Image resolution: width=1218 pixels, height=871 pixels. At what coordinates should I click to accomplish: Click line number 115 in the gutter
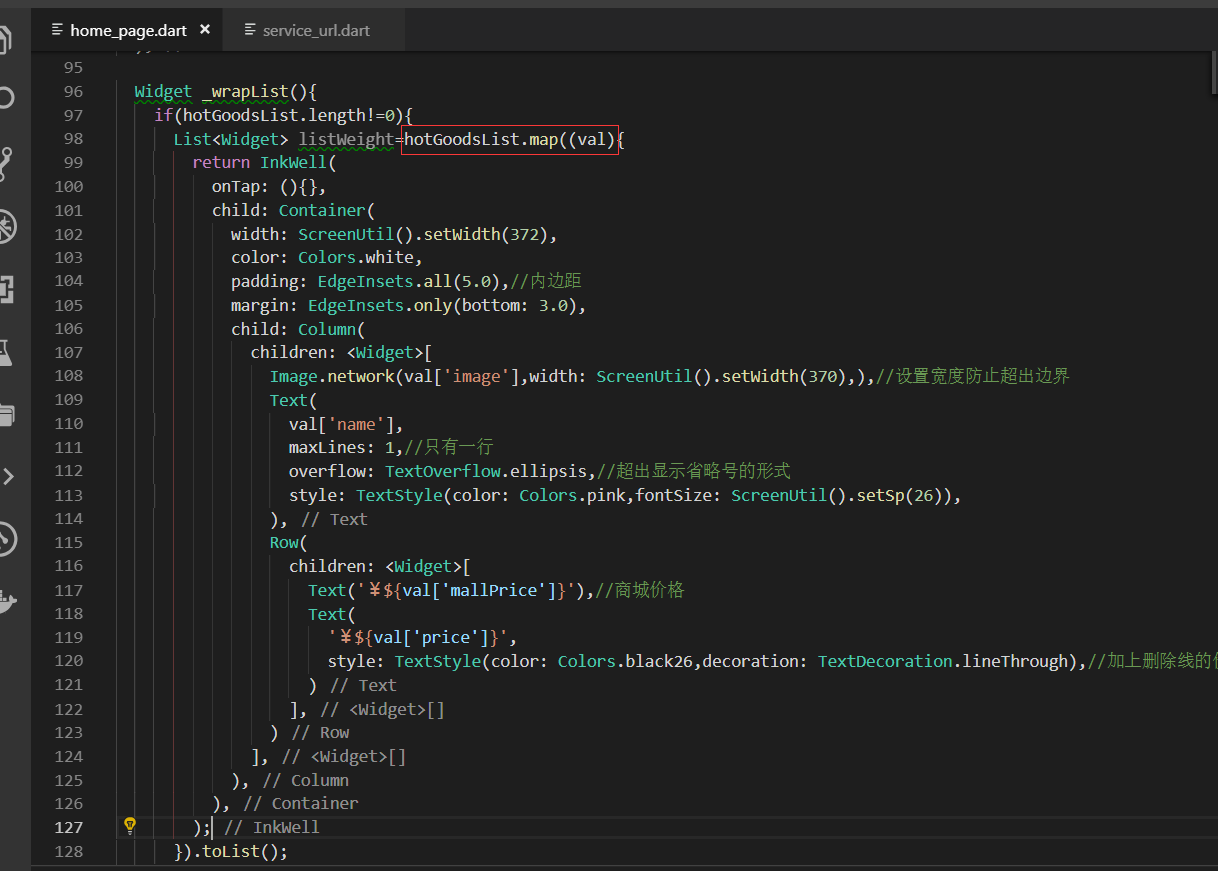(70, 542)
